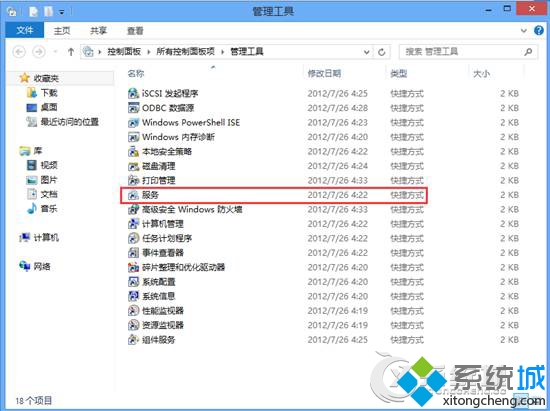Open Quick Access Toolbar customize dropdown
550x411 pixels.
(x=62, y=12)
